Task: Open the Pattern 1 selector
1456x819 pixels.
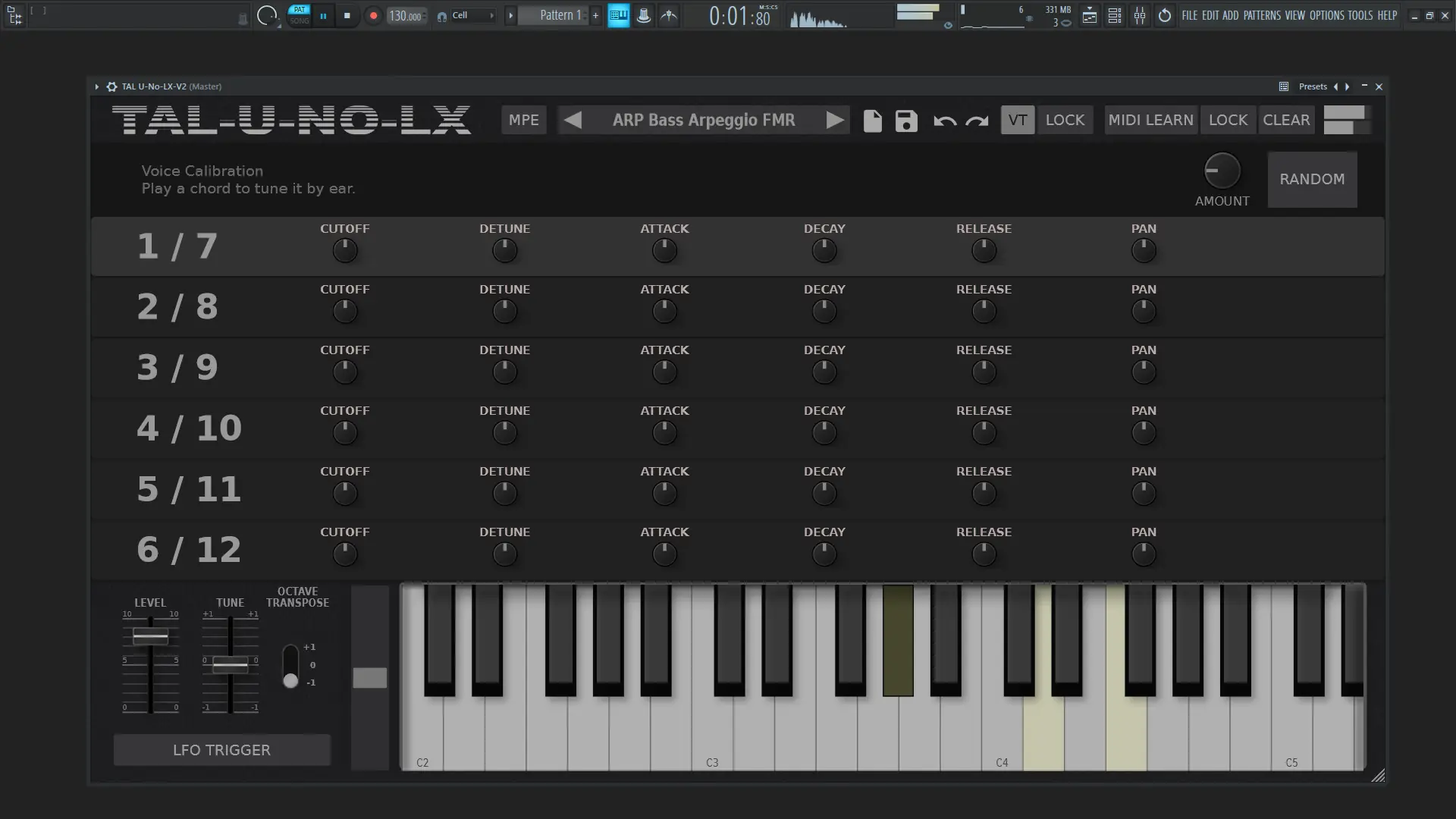Action: coord(560,15)
